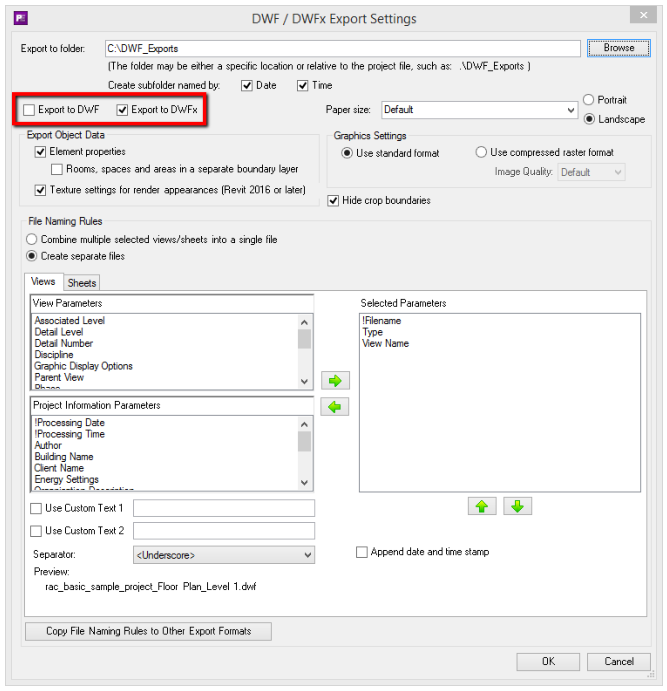The image size is (667, 691).
Task: Click the Export to folder path field
Action: (x=343, y=48)
